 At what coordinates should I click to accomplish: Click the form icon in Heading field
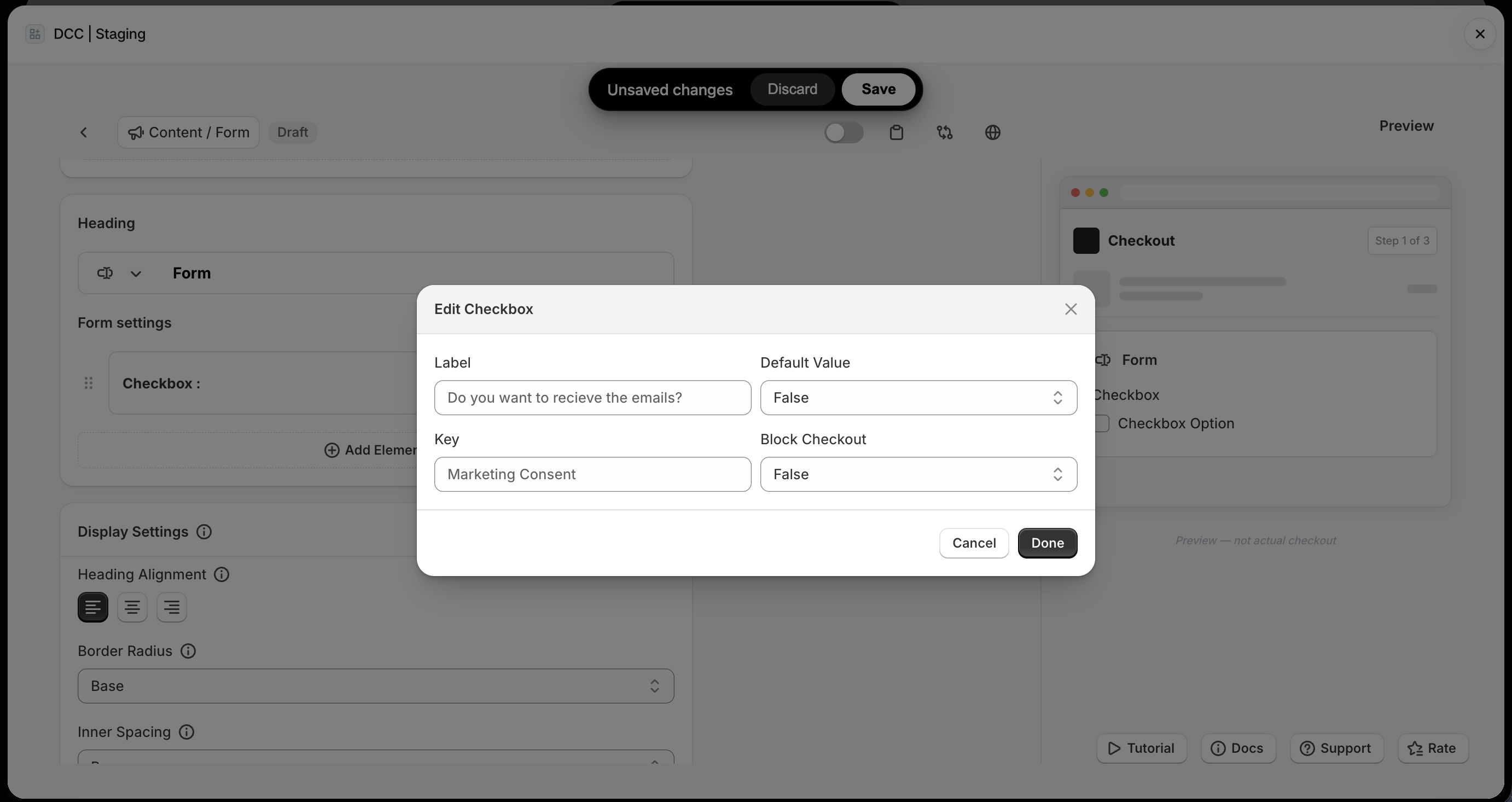point(105,273)
